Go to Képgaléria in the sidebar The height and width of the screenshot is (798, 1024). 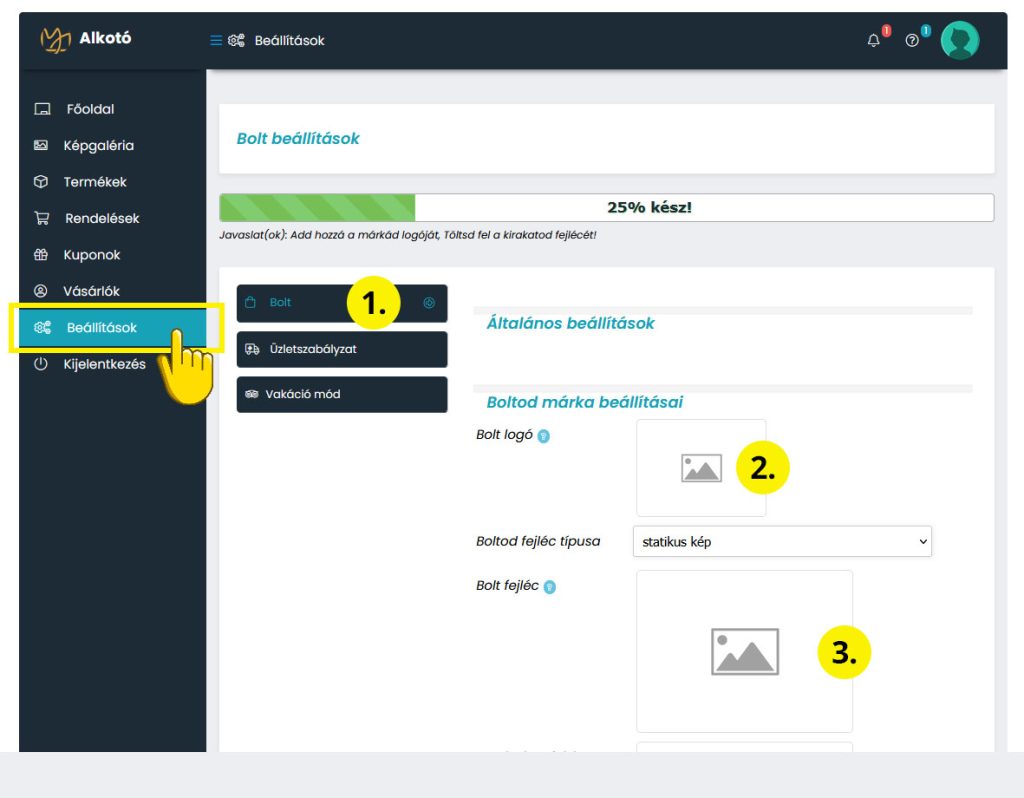[98, 145]
